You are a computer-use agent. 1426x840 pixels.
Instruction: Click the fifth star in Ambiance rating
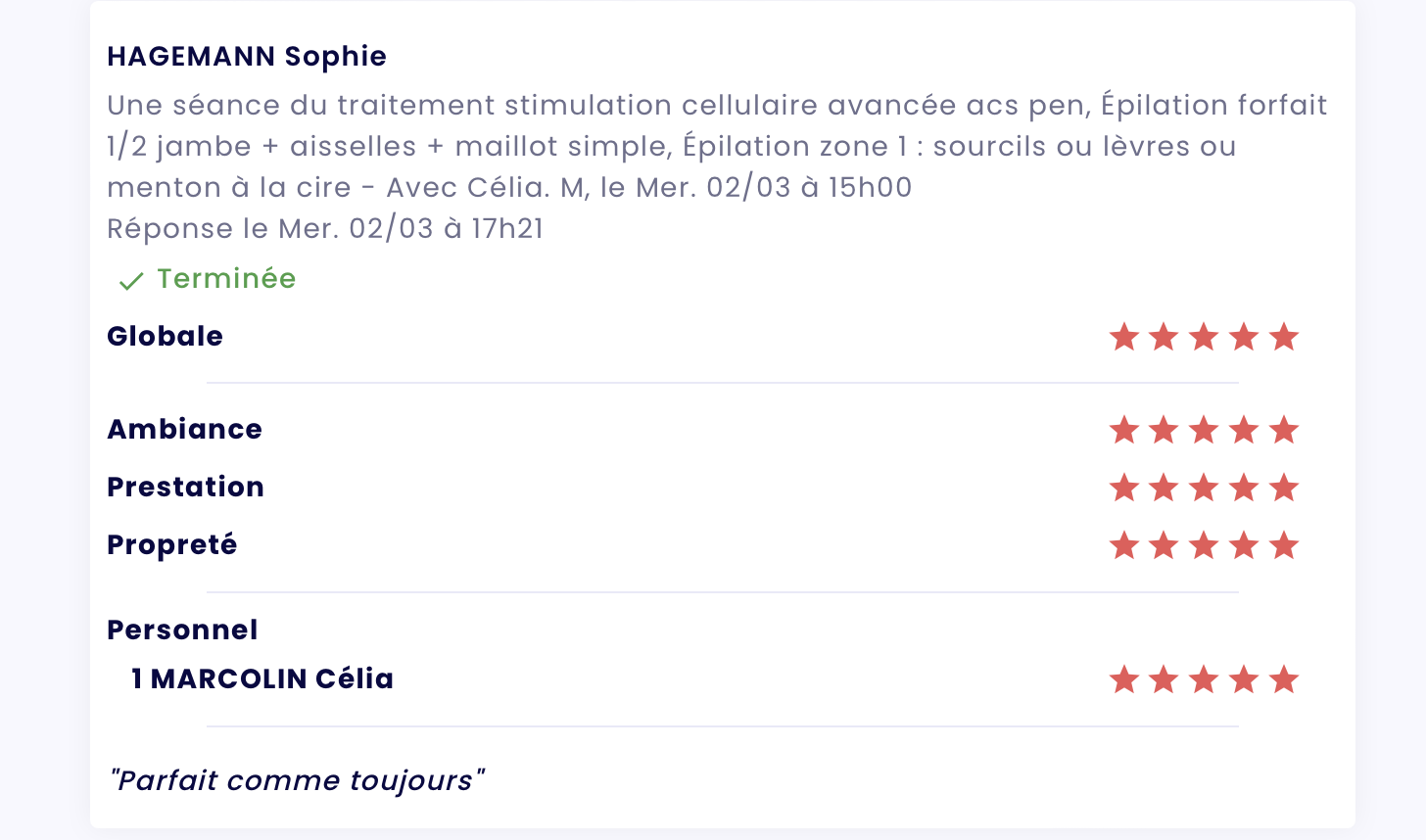[1283, 430]
